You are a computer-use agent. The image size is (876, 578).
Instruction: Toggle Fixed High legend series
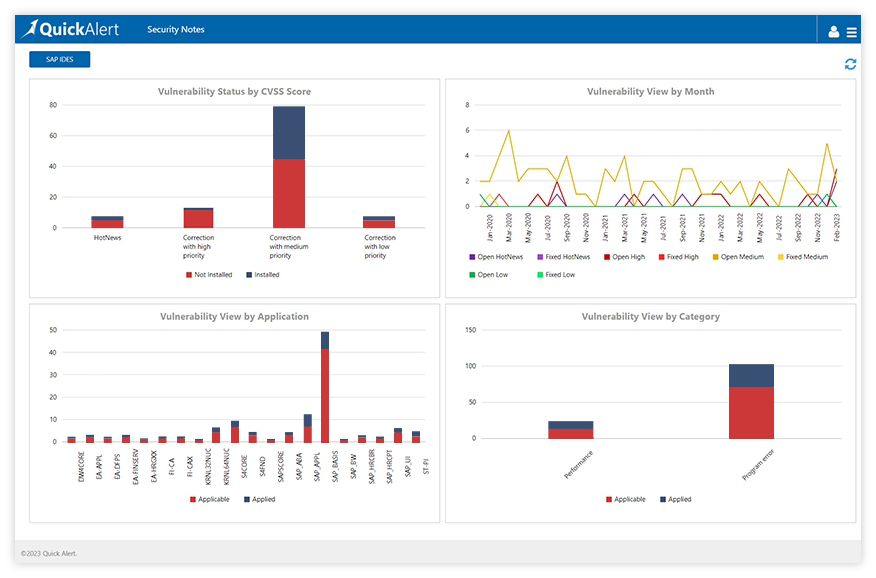tap(679, 257)
